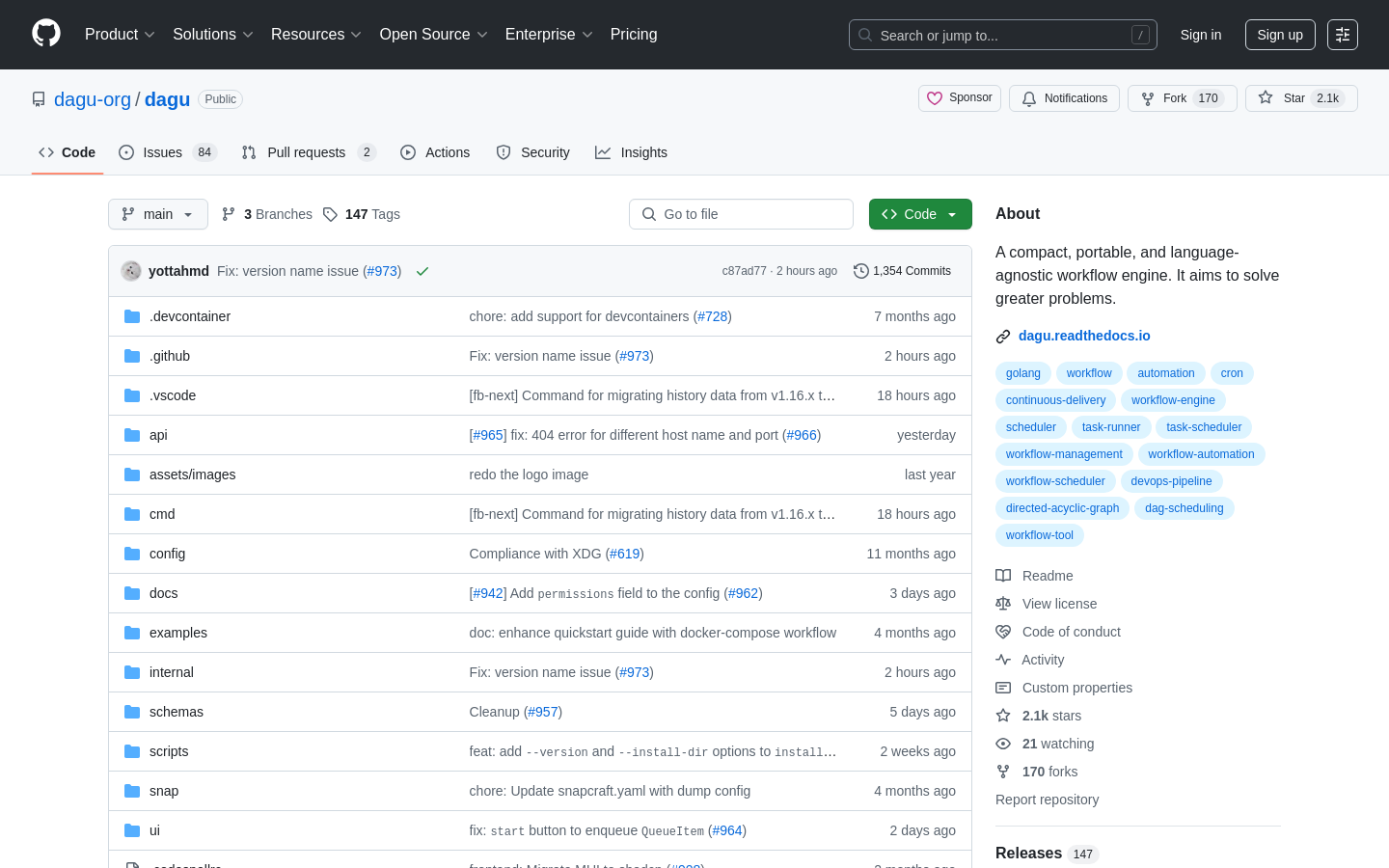Viewport: 1389px width, 868px height.
Task: Click the Code of conduct heart icon
Action: [x=1003, y=632]
